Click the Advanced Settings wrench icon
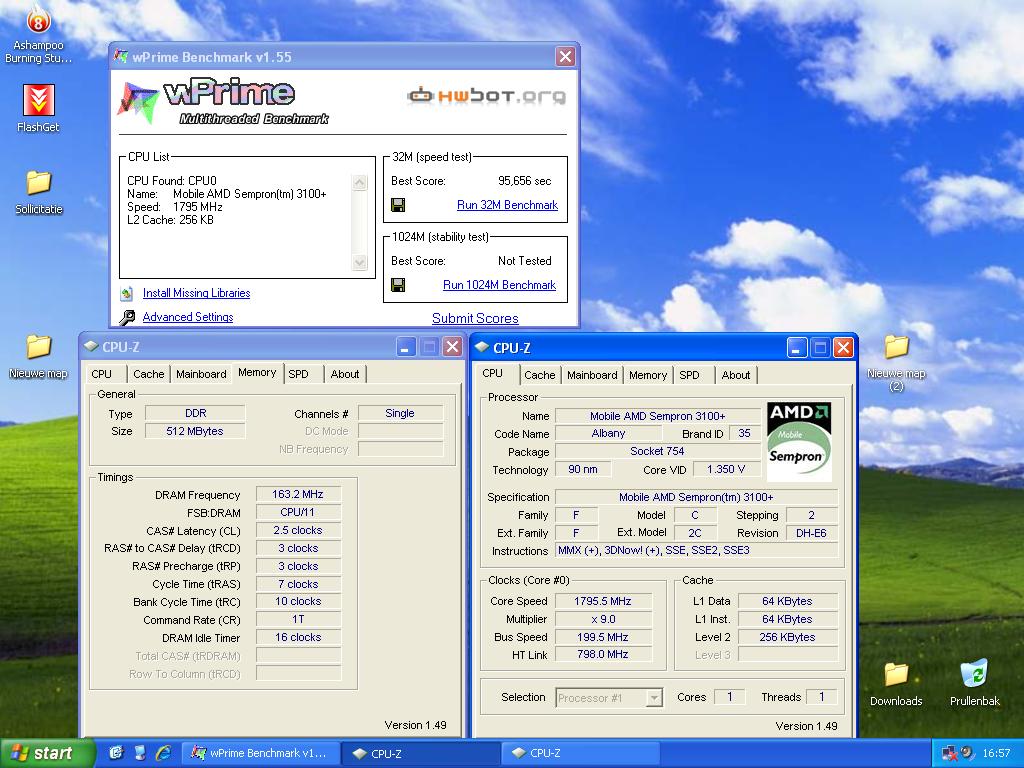The height and width of the screenshot is (768, 1024). coord(127,317)
